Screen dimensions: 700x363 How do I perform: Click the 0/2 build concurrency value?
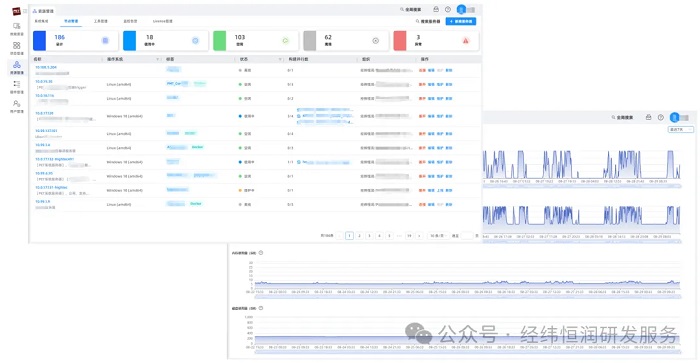tap(290, 98)
